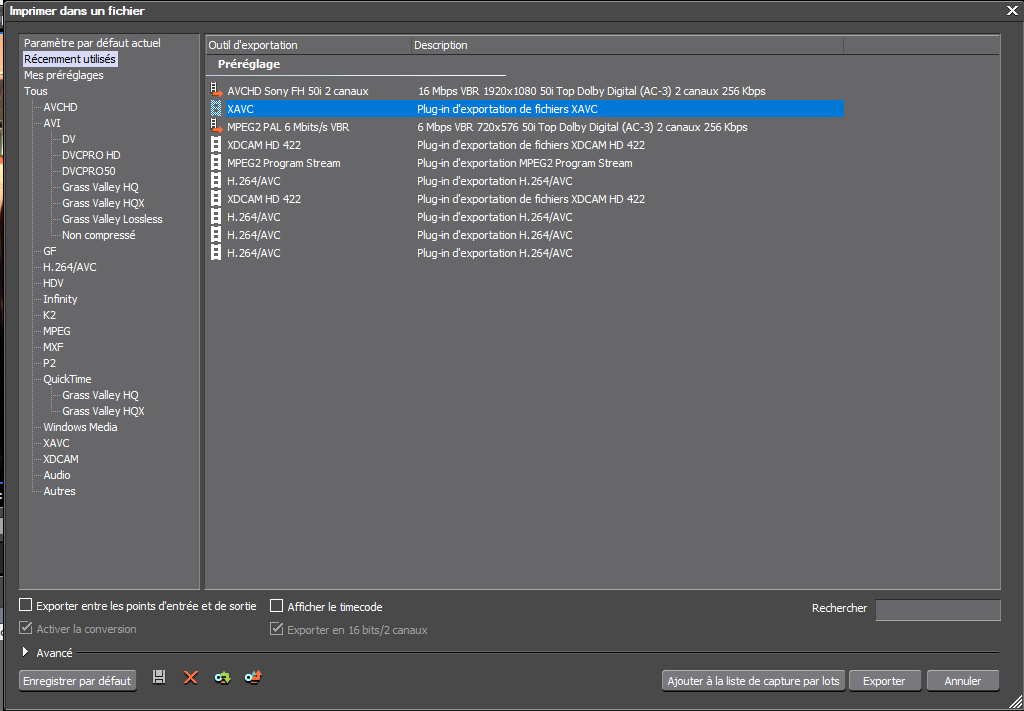Sort by Outil d'exportation column header
1024x711 pixels.
308,45
